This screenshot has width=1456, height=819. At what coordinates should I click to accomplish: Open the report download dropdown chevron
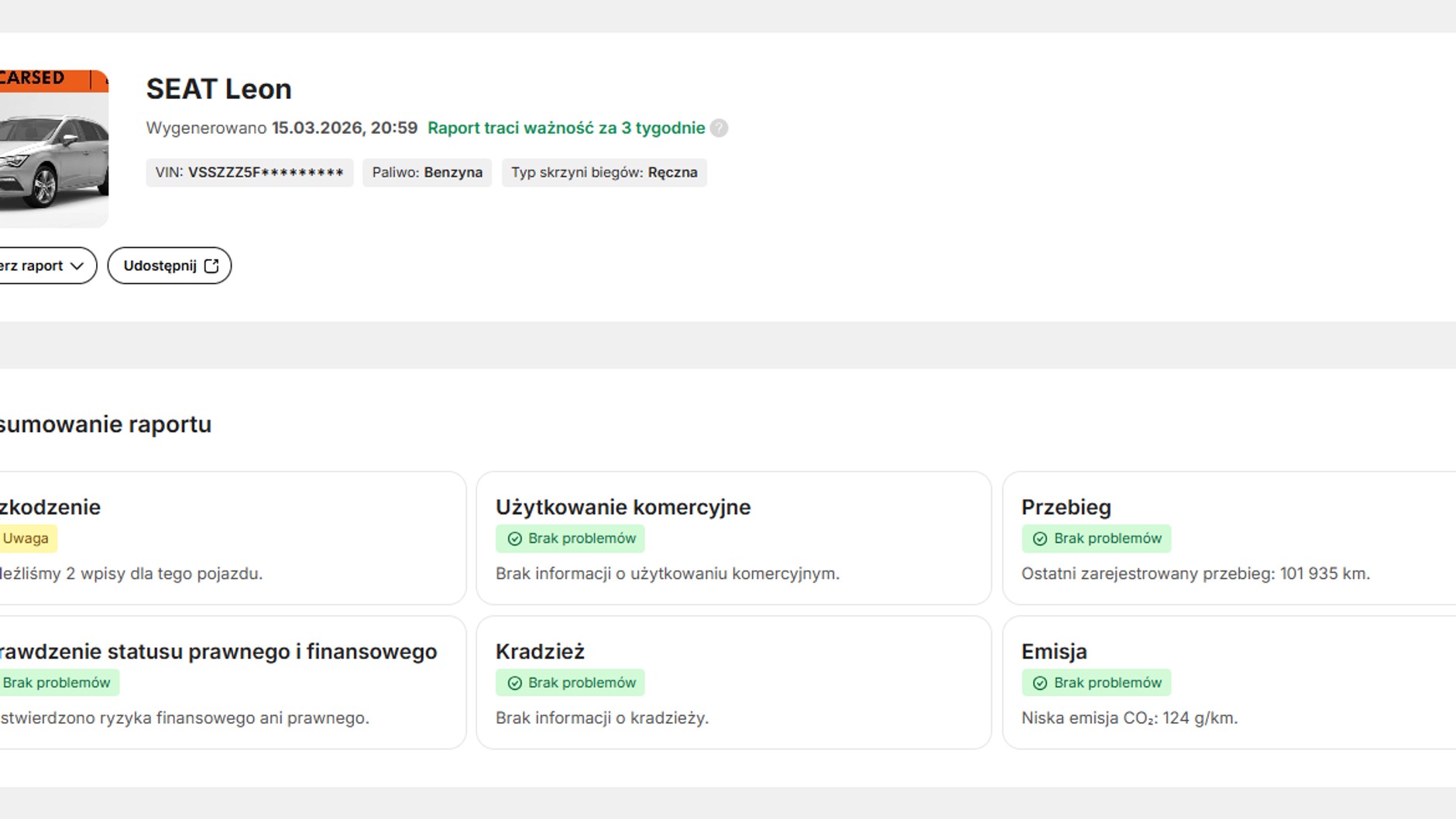coord(77,266)
